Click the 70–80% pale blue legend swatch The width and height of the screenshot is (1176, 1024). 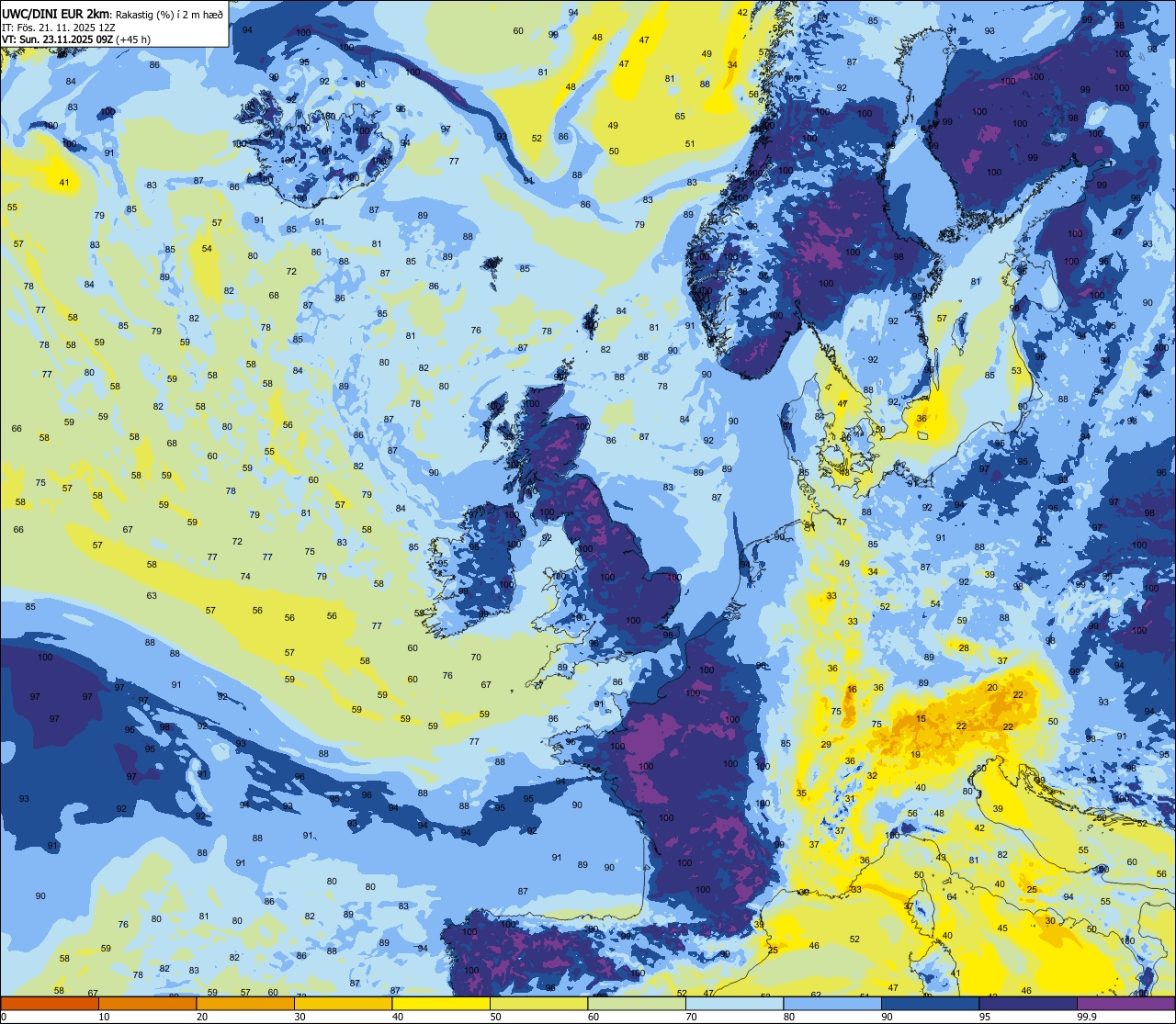pyautogui.click(x=734, y=1003)
